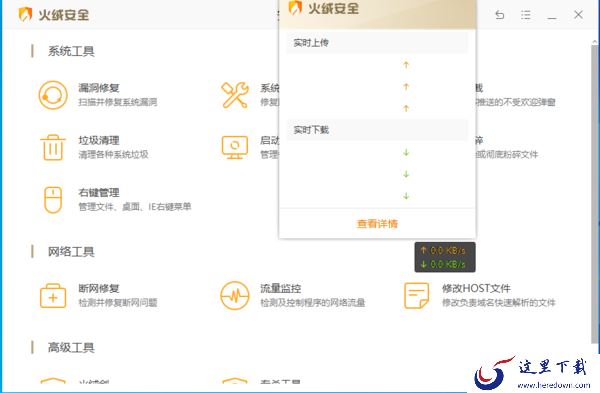Screen dimensions: 600x393
Task: Open the menu list icon in title bar
Action: point(526,15)
